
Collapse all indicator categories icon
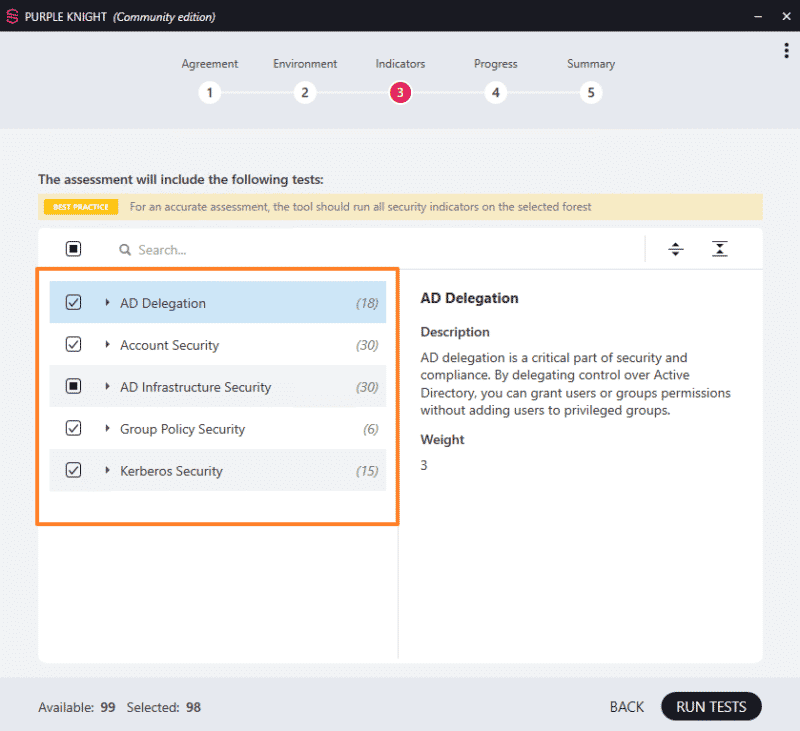pos(719,249)
